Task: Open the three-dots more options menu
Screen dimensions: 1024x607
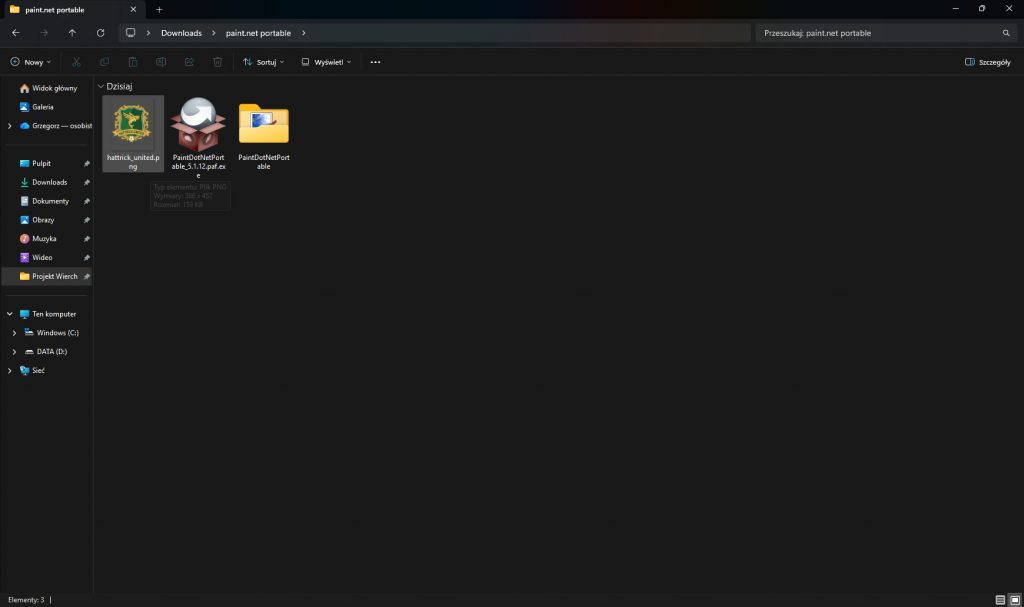Action: [x=375, y=62]
